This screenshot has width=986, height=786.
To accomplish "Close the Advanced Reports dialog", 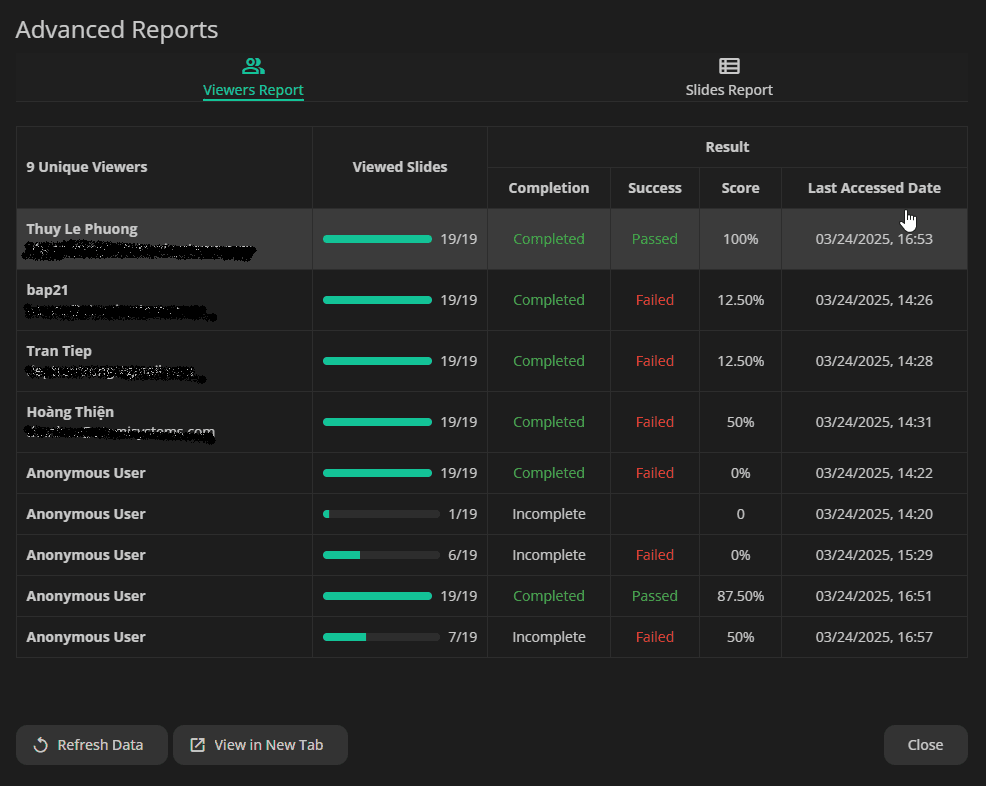I will [x=925, y=745].
